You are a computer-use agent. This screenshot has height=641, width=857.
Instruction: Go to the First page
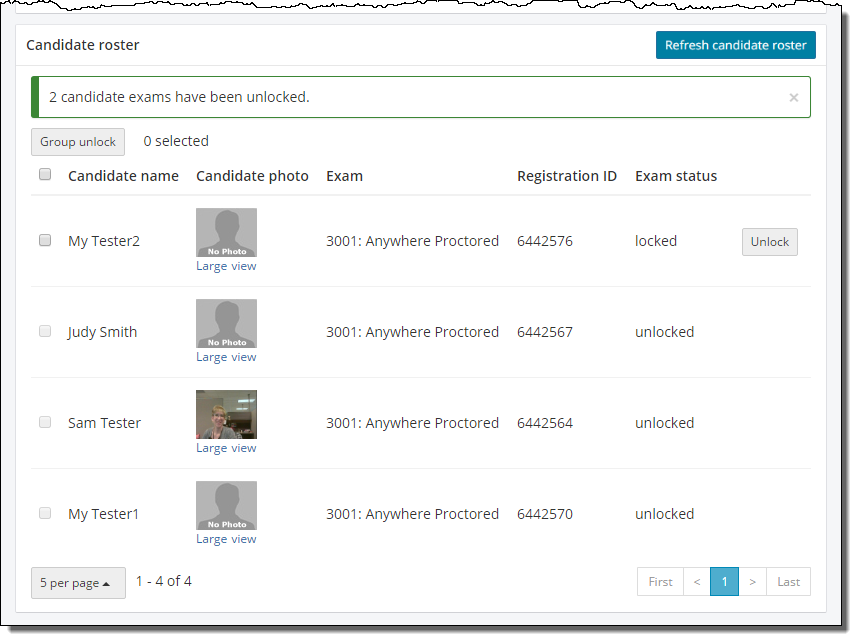point(660,582)
